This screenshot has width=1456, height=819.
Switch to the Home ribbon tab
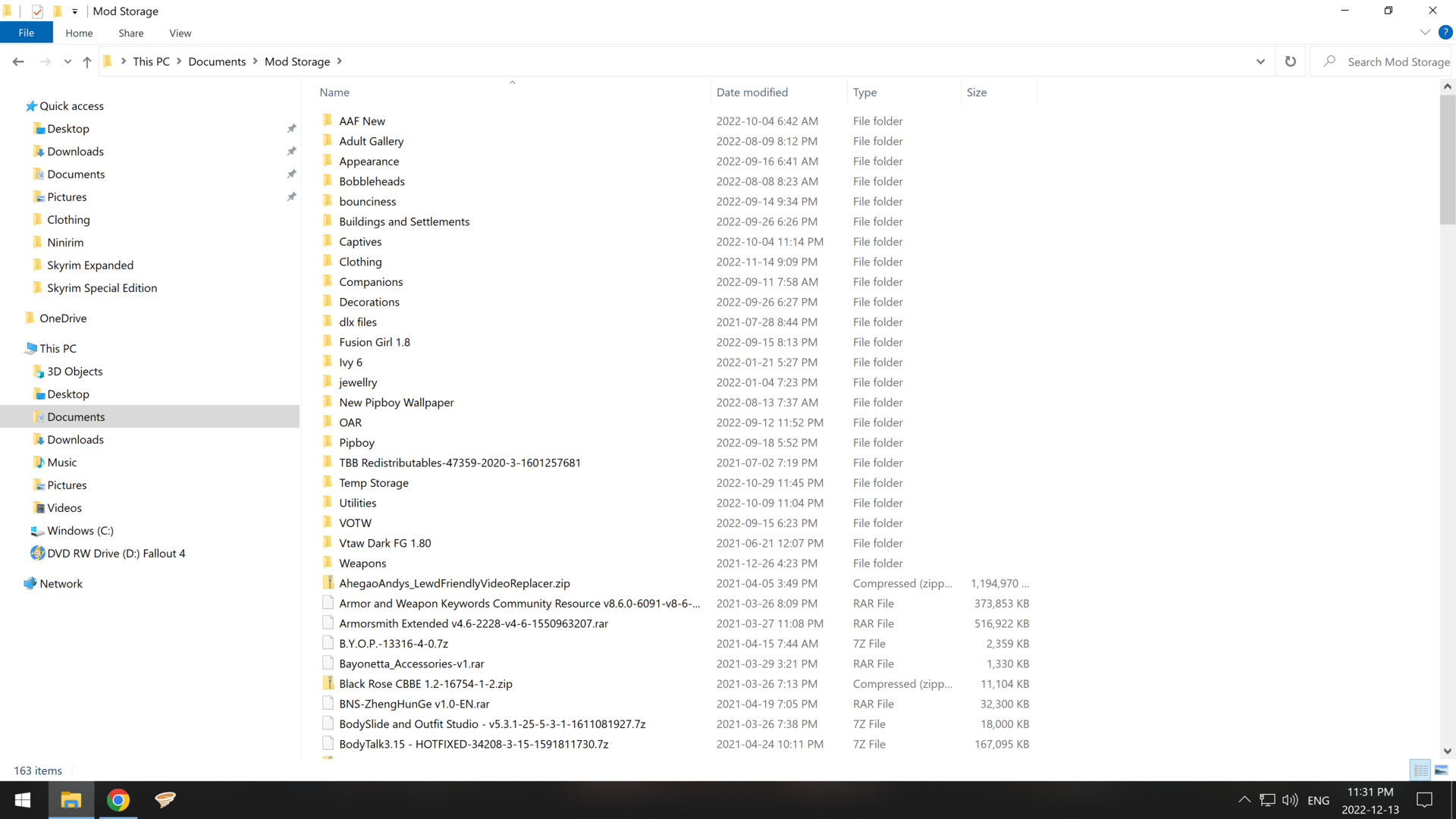point(79,33)
